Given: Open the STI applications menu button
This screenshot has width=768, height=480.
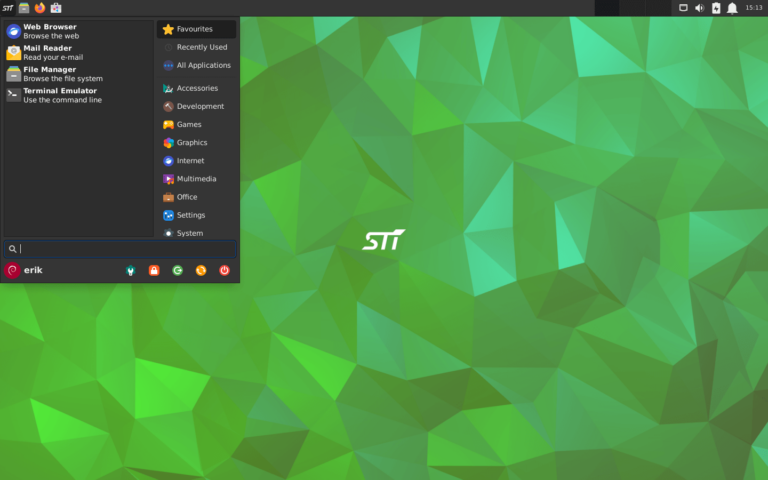Looking at the screenshot, I should click(x=8, y=8).
